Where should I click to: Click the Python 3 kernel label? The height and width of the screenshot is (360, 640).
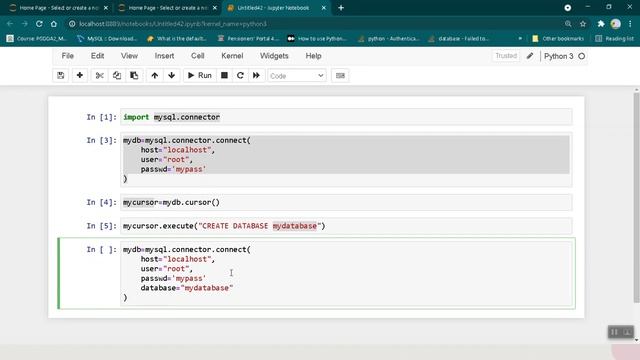tap(558, 56)
